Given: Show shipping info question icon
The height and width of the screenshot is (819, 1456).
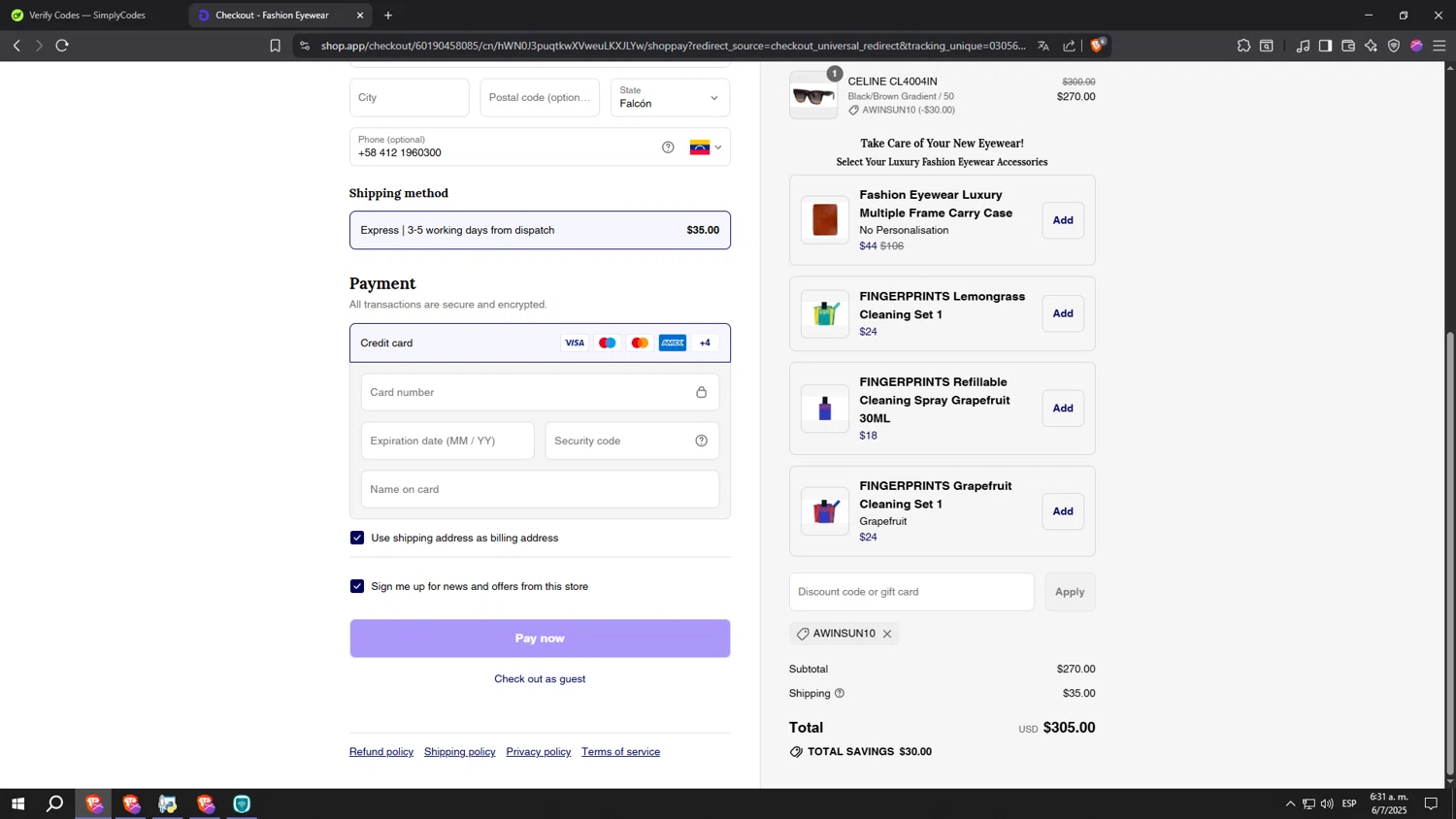Looking at the screenshot, I should pyautogui.click(x=840, y=693).
